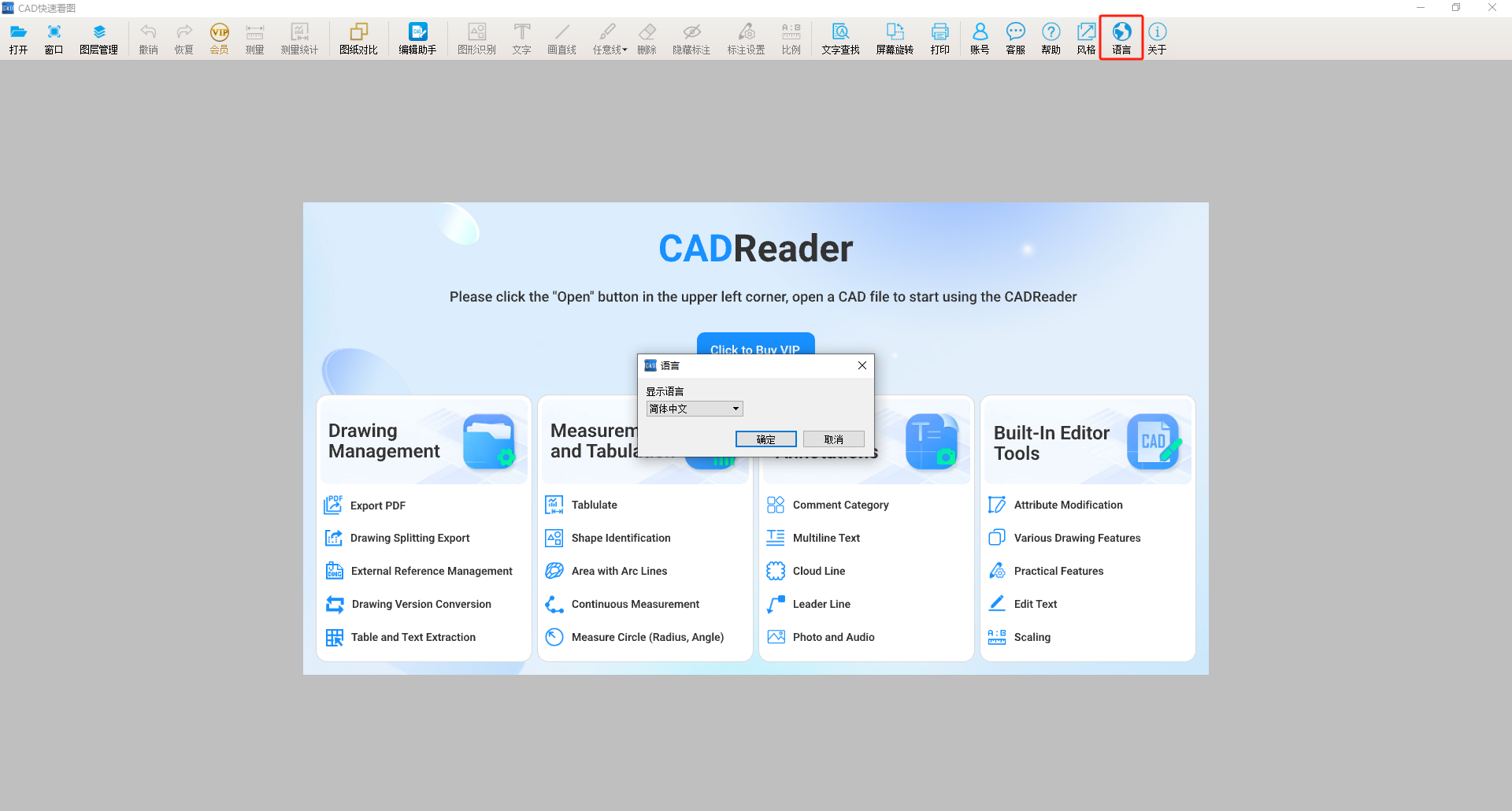Screen dimensions: 1512x811
Task: Click Continuous Measurement feature
Action: [635, 604]
